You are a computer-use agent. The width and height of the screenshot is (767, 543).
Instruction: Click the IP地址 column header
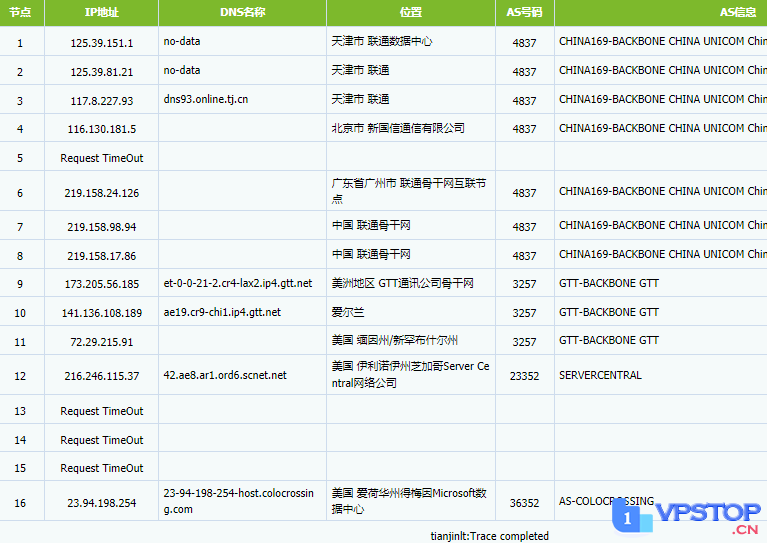(102, 12)
